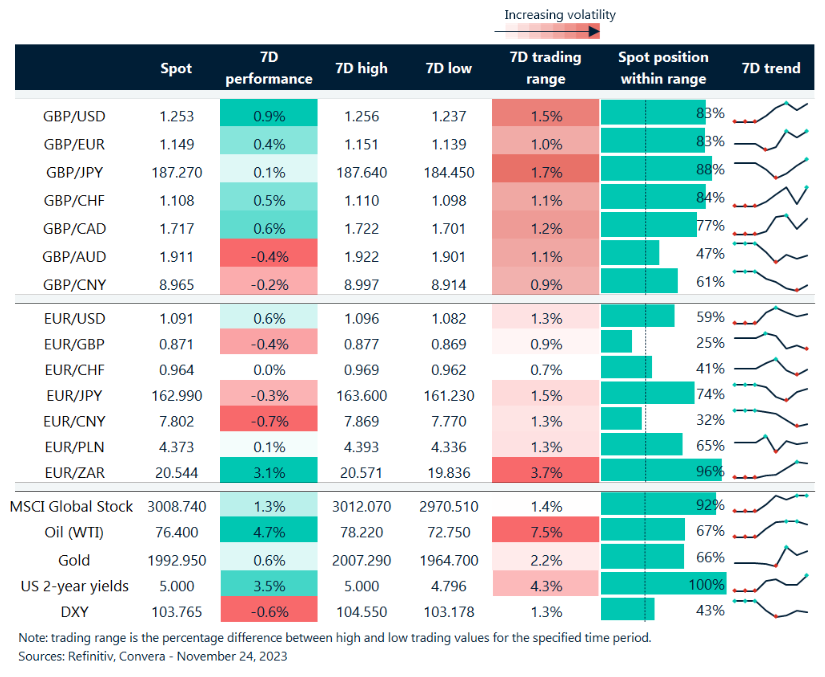Click the Spot position within range header
This screenshot has height=677, width=825.
[663, 68]
